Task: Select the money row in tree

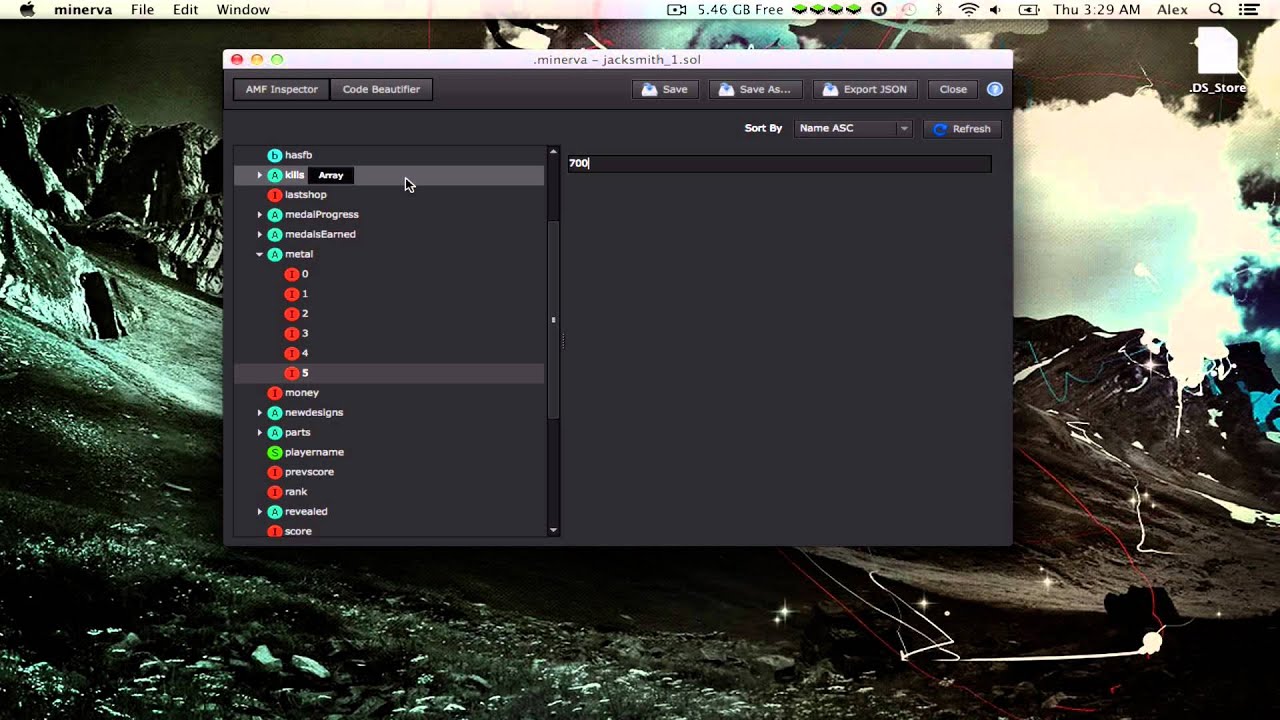Action: click(389, 393)
